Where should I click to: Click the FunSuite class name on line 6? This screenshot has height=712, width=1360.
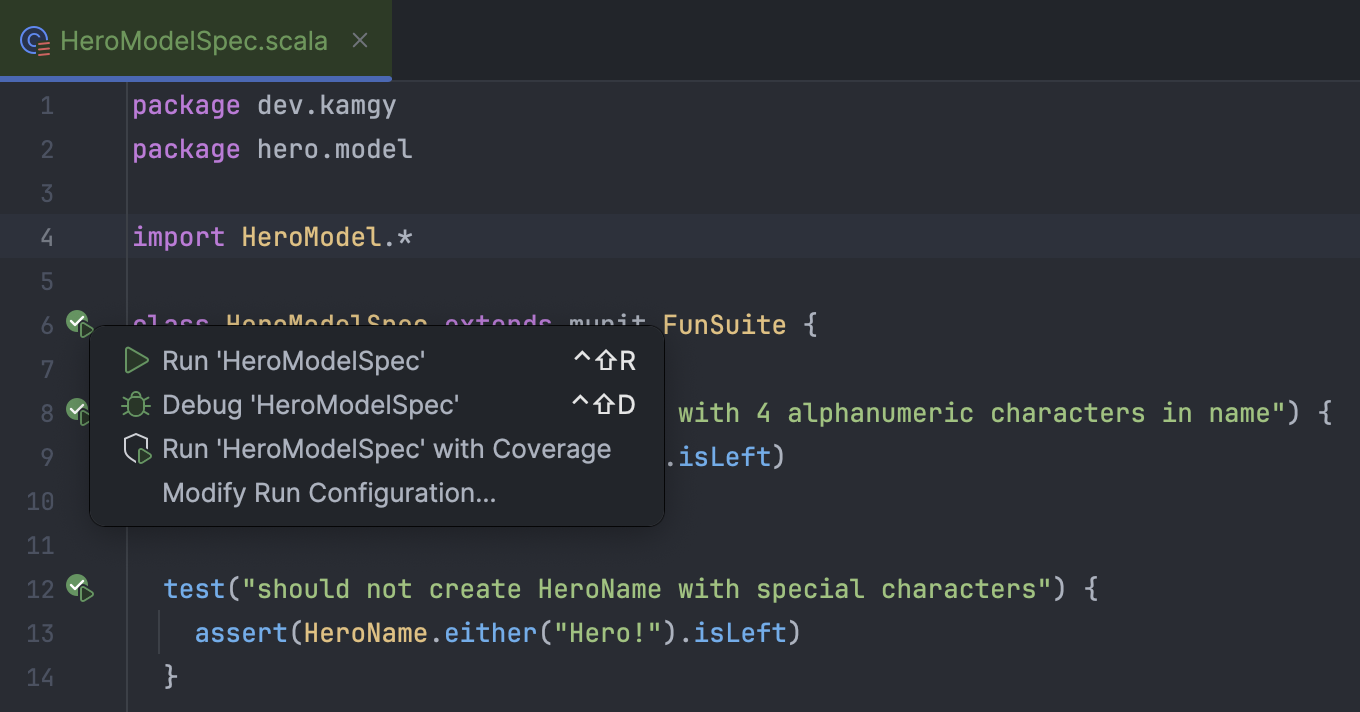coord(724,325)
